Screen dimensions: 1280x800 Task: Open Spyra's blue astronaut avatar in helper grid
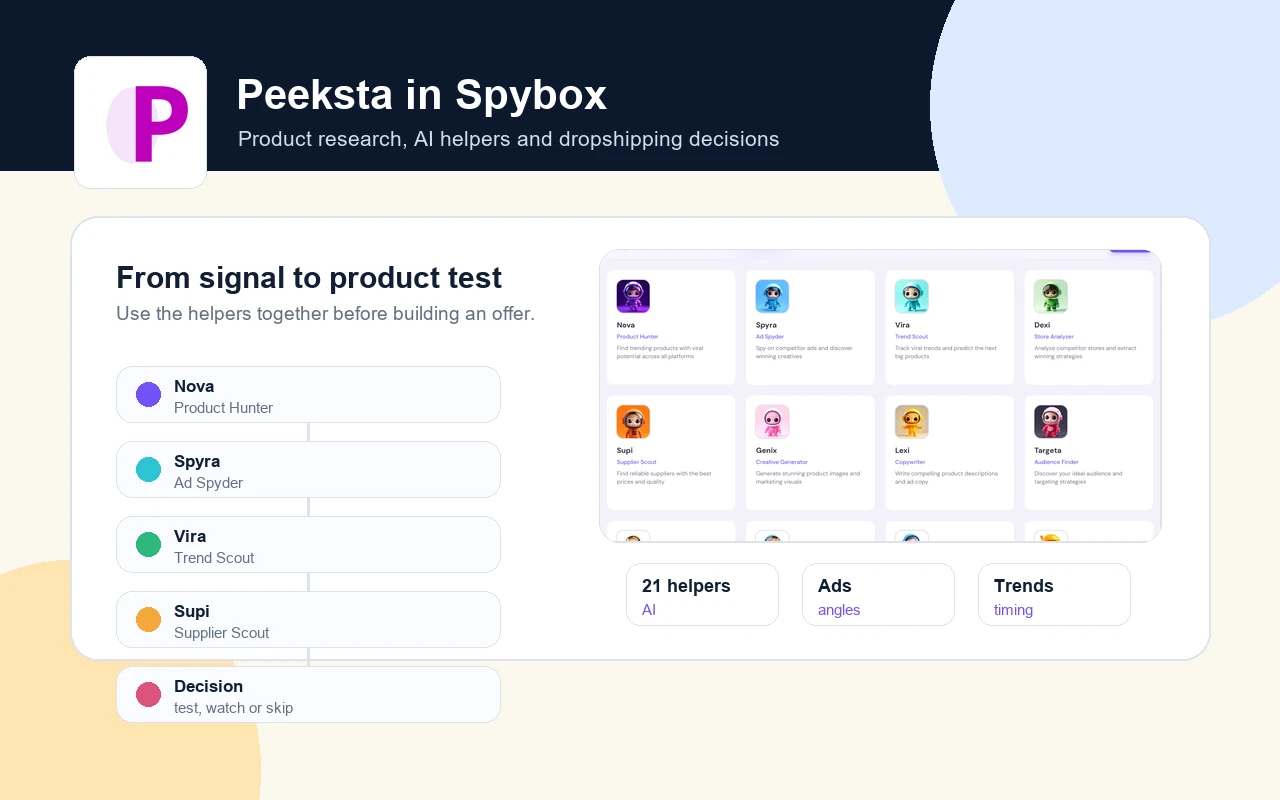pos(772,296)
